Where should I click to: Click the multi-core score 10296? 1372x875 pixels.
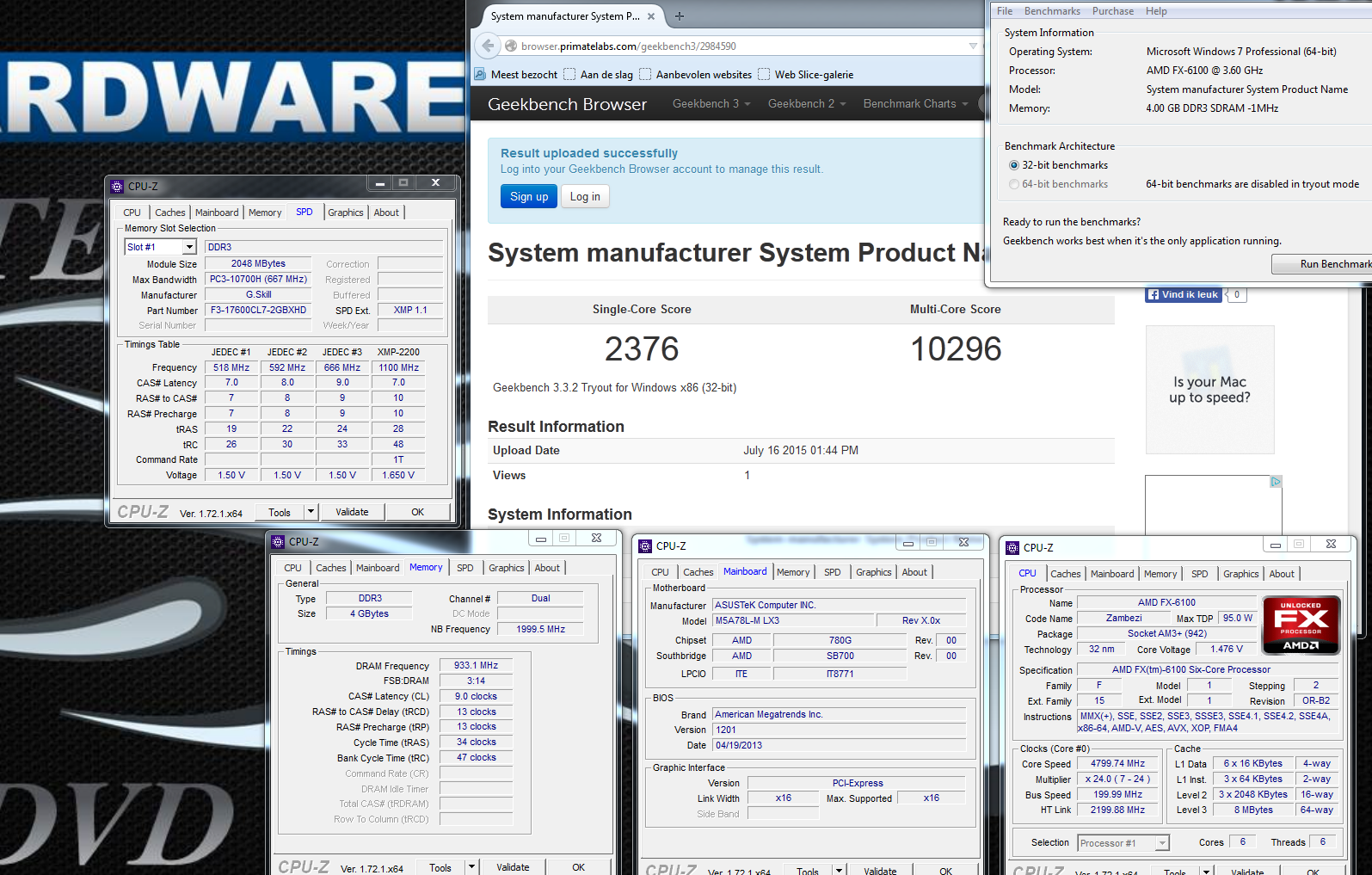pyautogui.click(x=956, y=349)
